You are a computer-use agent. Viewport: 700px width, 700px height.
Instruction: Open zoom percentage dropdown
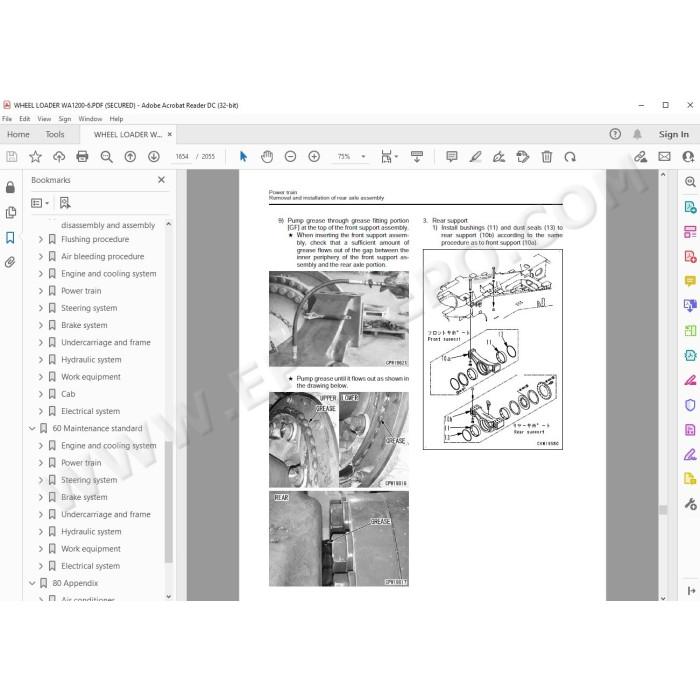click(x=363, y=157)
